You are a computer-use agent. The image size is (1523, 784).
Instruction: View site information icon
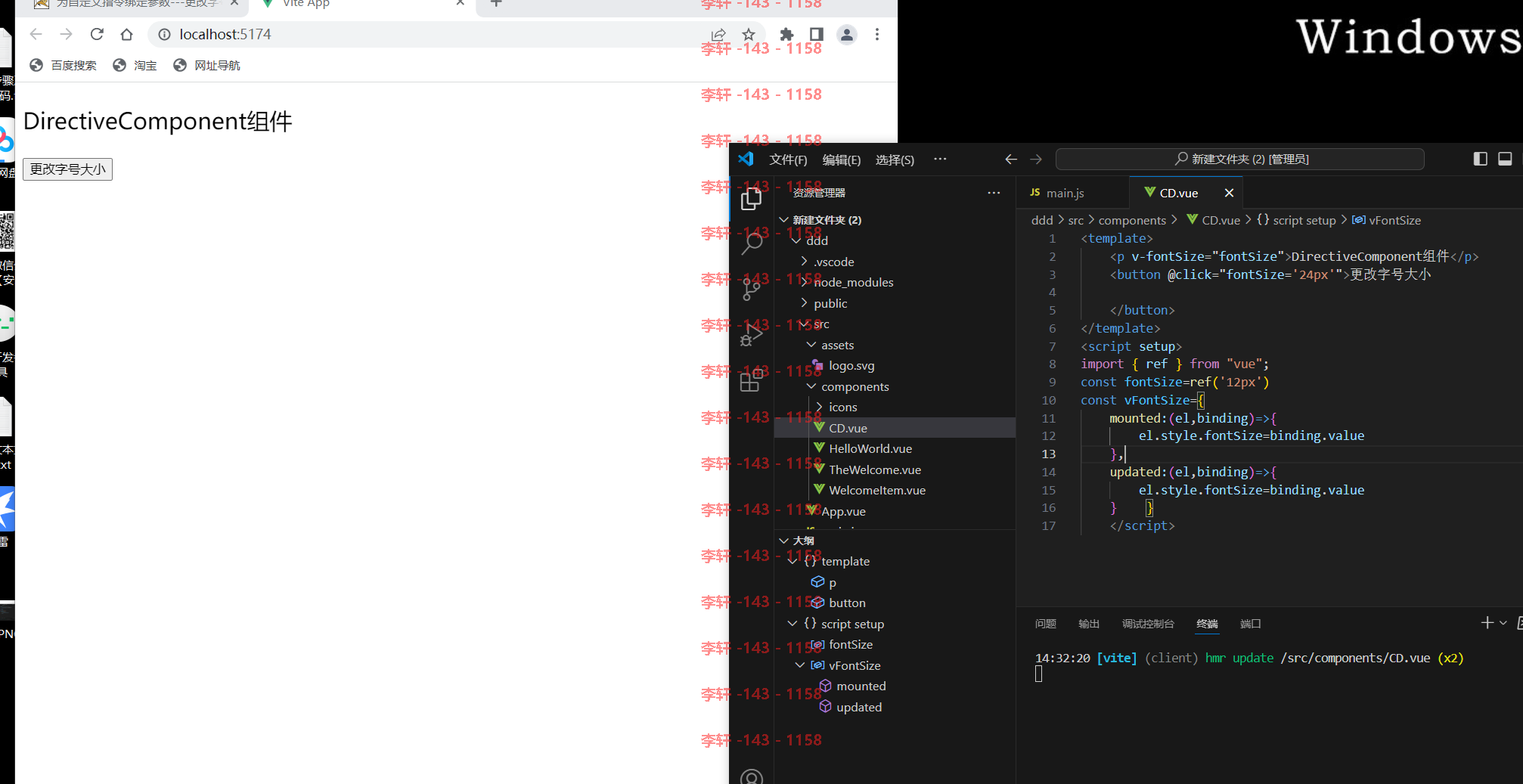pyautogui.click(x=164, y=34)
